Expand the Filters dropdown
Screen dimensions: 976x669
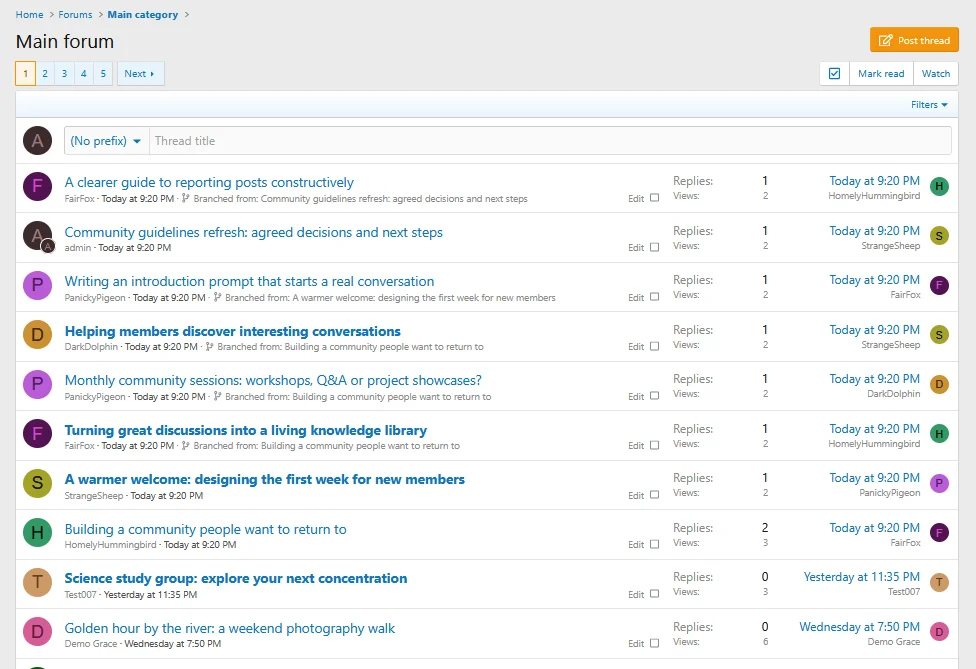pos(929,105)
